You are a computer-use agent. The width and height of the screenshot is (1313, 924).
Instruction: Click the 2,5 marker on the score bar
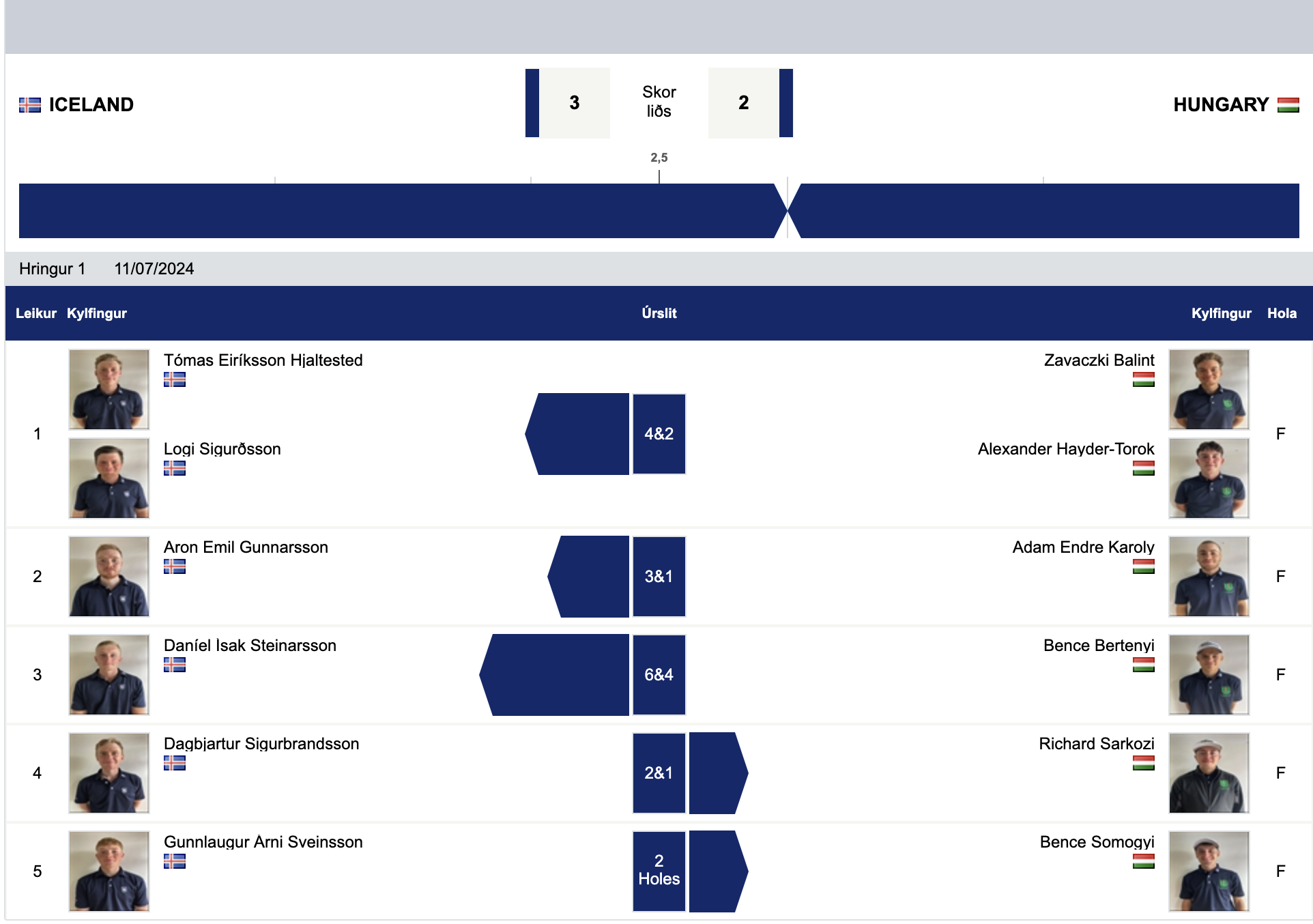[659, 158]
